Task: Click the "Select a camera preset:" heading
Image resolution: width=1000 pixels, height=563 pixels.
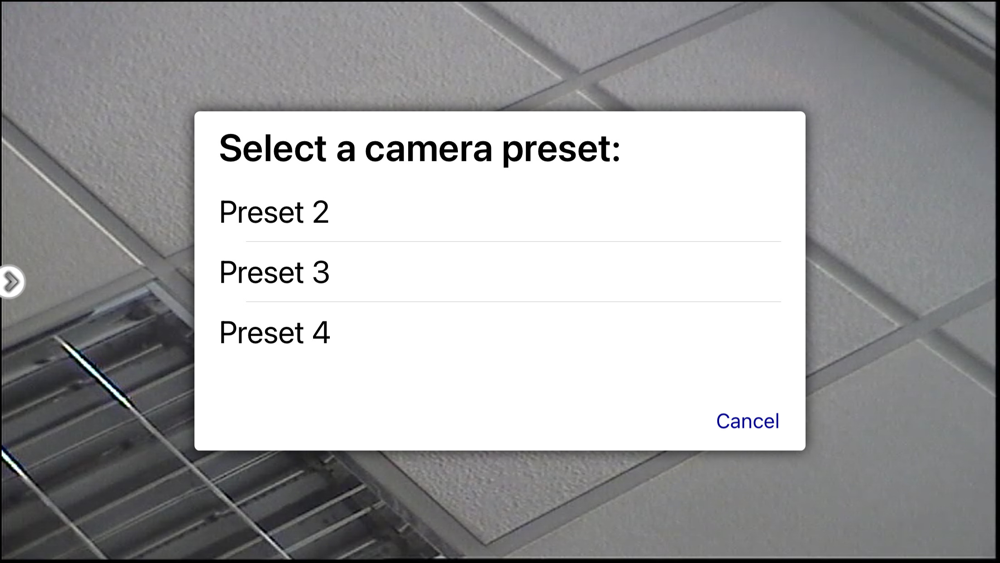Action: click(x=420, y=150)
